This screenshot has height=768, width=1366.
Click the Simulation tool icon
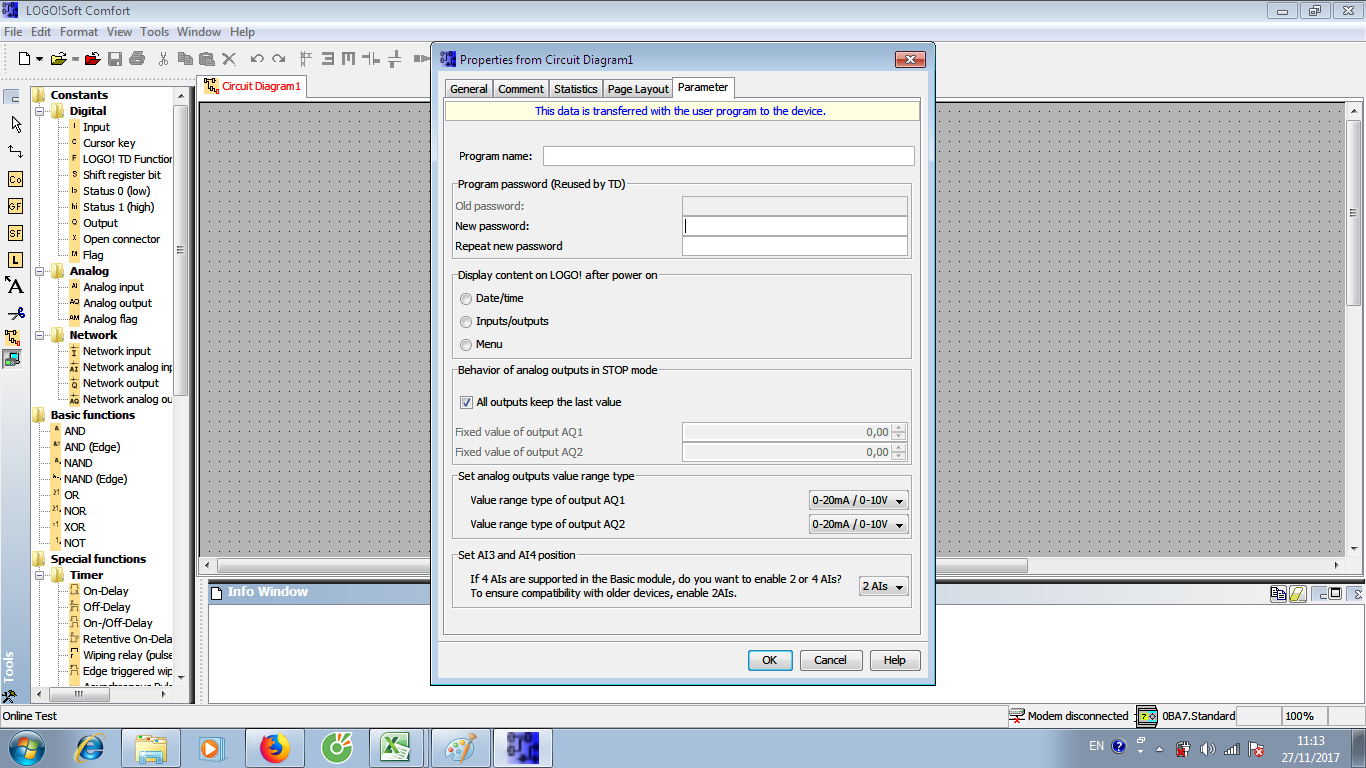coord(12,338)
